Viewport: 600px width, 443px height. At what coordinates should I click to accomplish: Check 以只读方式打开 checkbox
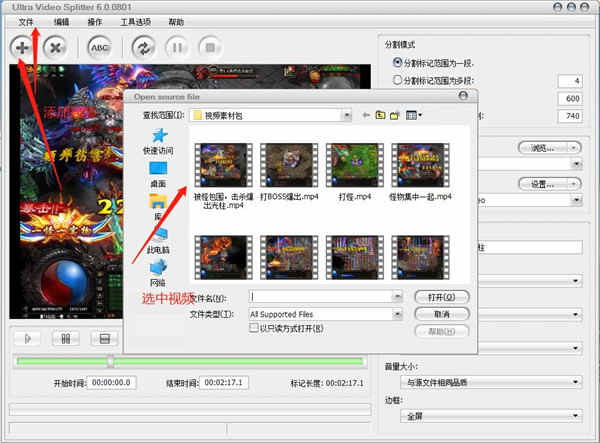(253, 328)
